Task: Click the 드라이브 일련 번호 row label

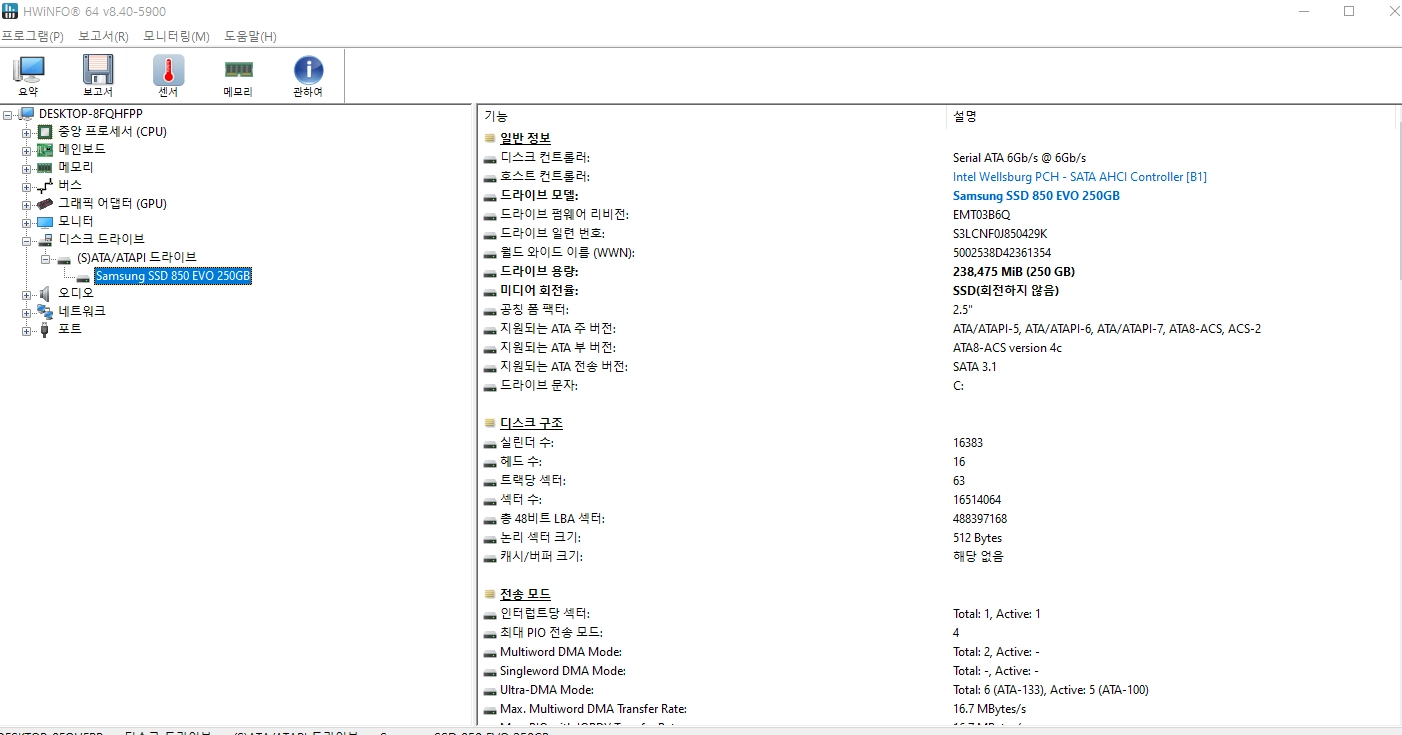Action: tap(552, 234)
